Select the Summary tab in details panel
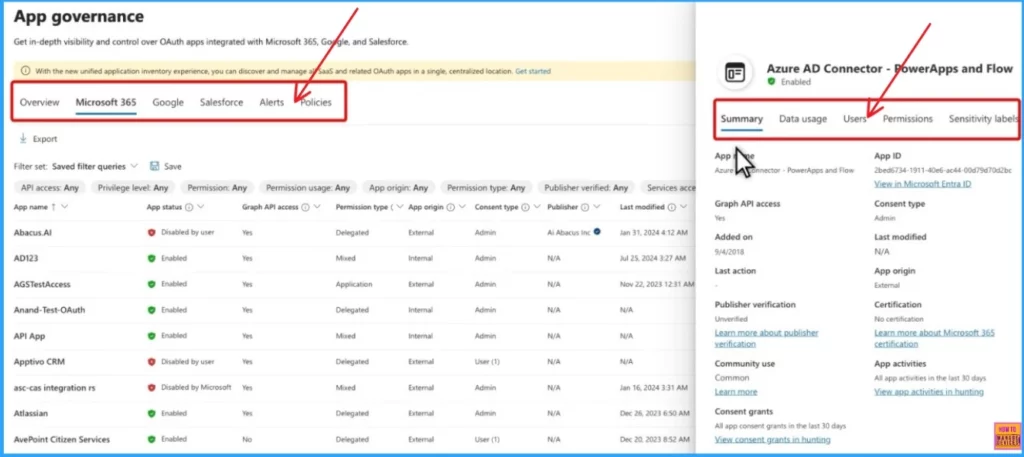The width and height of the screenshot is (1024, 457). [x=742, y=119]
